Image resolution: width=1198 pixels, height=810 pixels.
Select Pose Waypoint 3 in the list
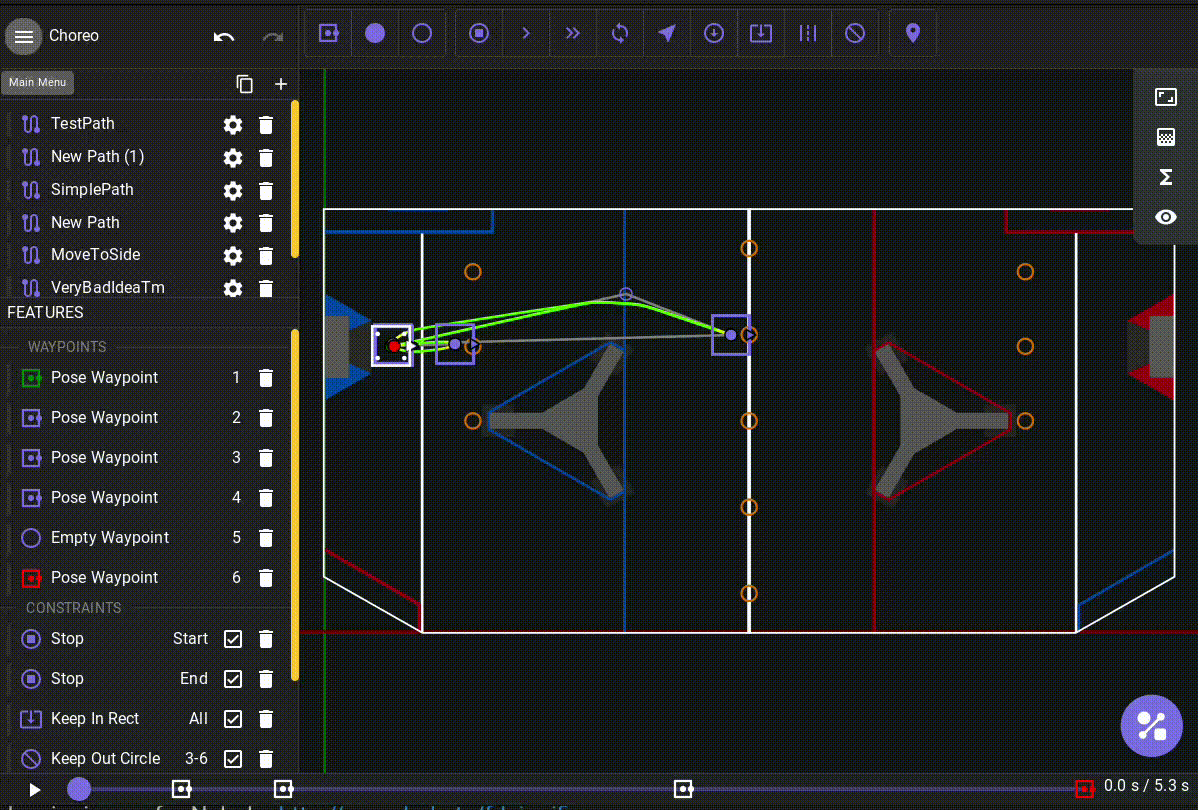pyautogui.click(x=145, y=458)
